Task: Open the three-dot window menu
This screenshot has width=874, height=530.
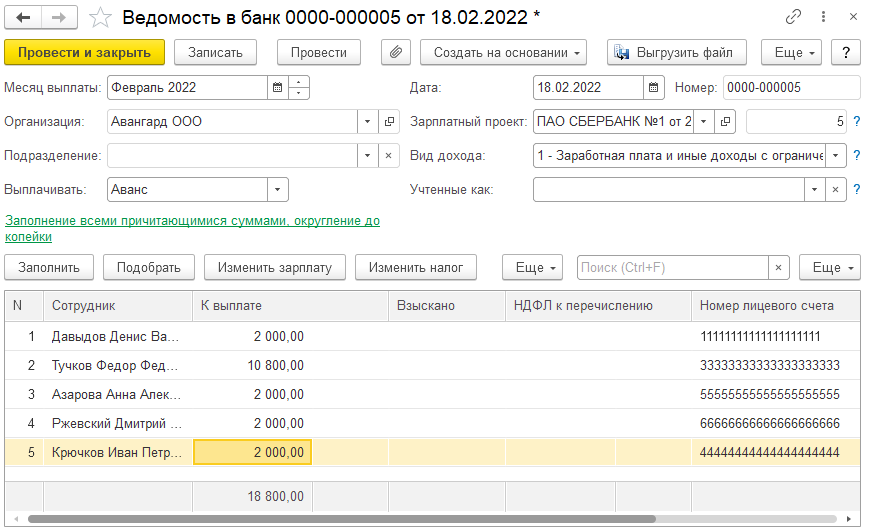Action: 823,17
